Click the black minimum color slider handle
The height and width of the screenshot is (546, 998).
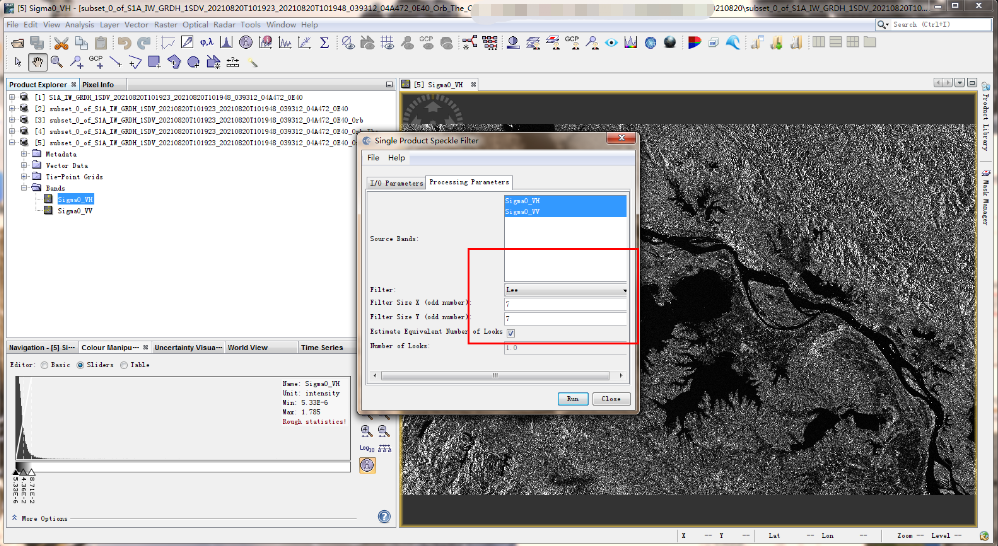[17, 471]
